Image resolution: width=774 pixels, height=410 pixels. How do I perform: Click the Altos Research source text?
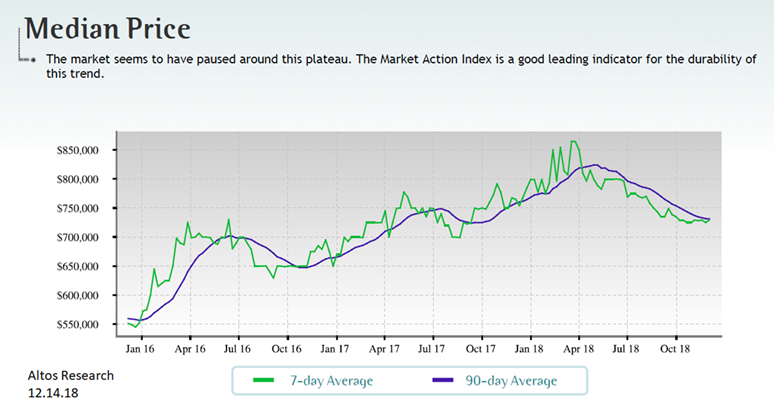click(x=70, y=376)
